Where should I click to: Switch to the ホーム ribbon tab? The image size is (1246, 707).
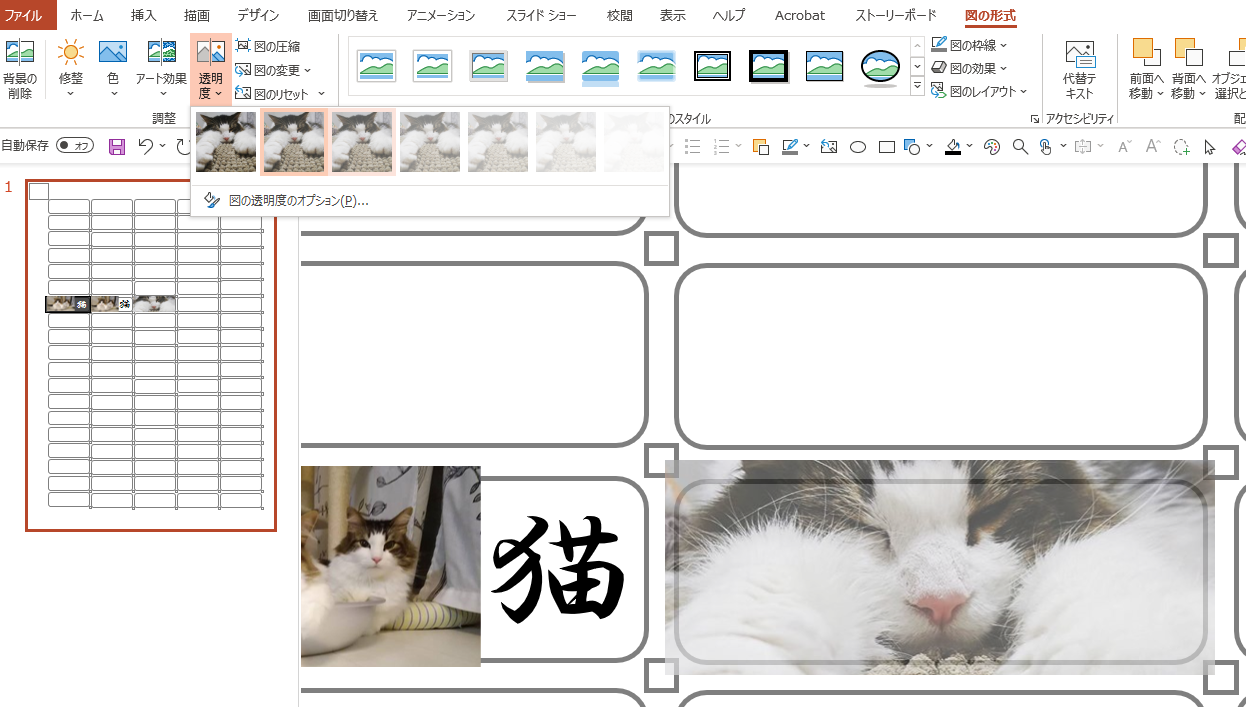[x=87, y=15]
